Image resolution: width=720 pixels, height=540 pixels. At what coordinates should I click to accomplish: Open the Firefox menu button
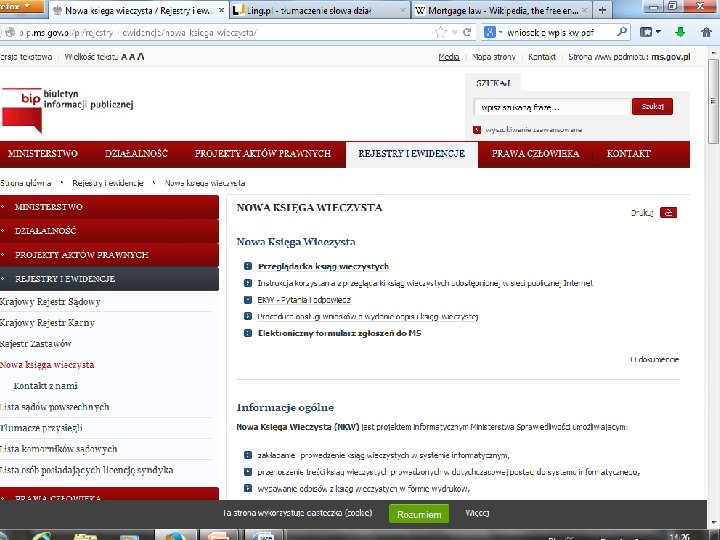click(22, 6)
